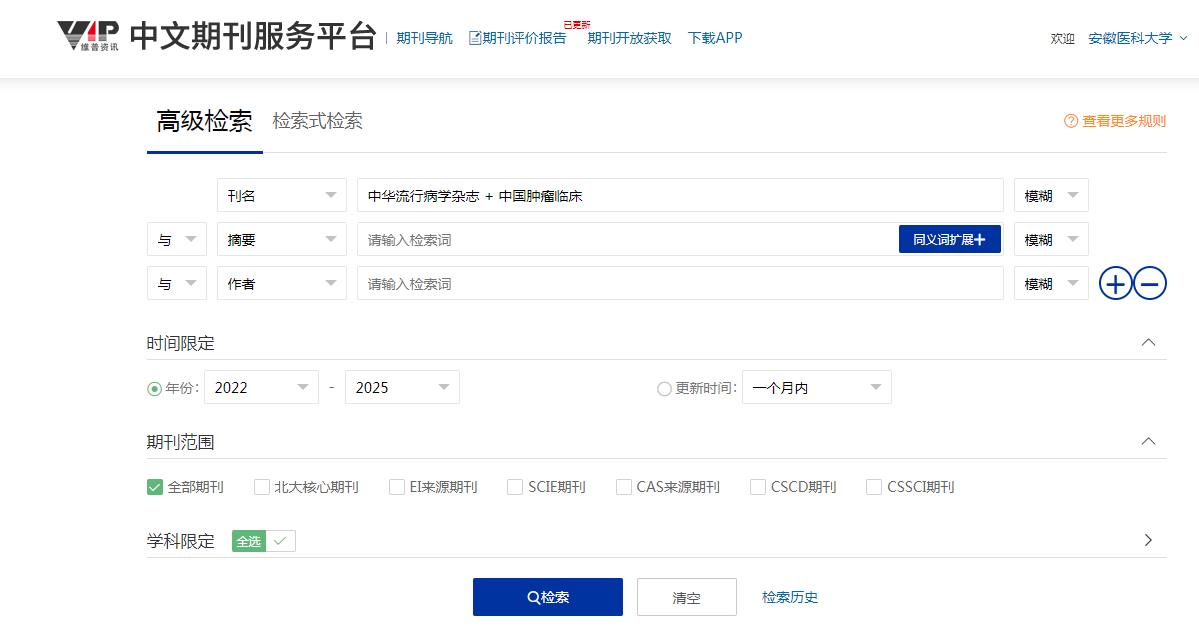Click the VIP 维普资讯 logo
The height and width of the screenshot is (635, 1199).
(88, 36)
